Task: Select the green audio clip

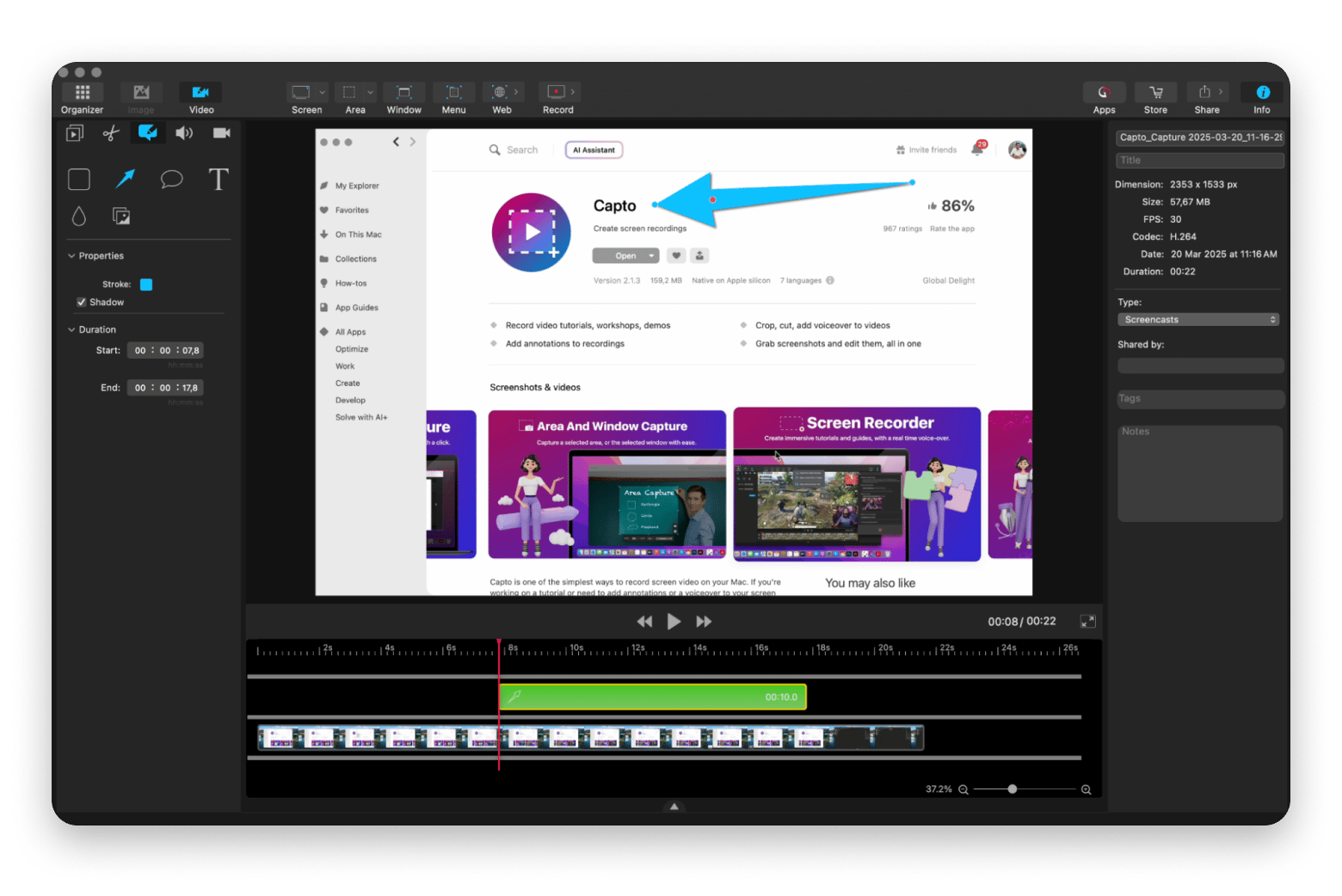Action: [652, 697]
